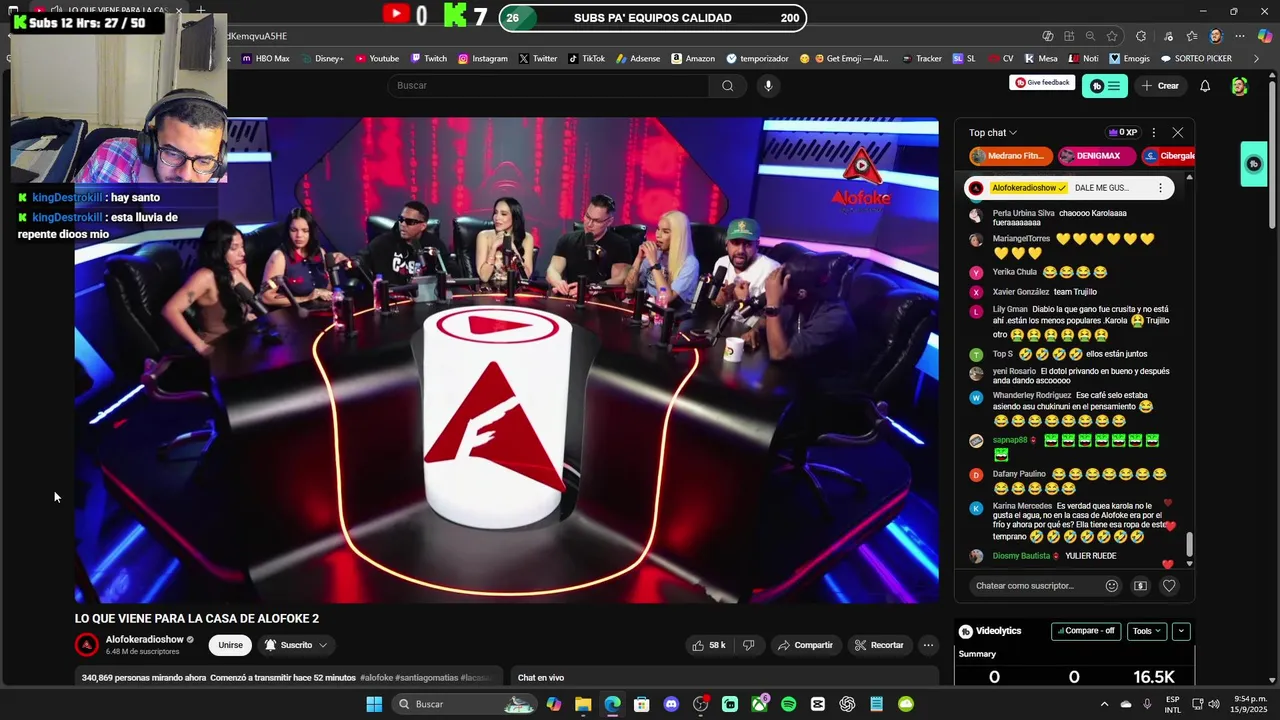
Task: Open Spotify from the taskbar
Action: [x=788, y=704]
